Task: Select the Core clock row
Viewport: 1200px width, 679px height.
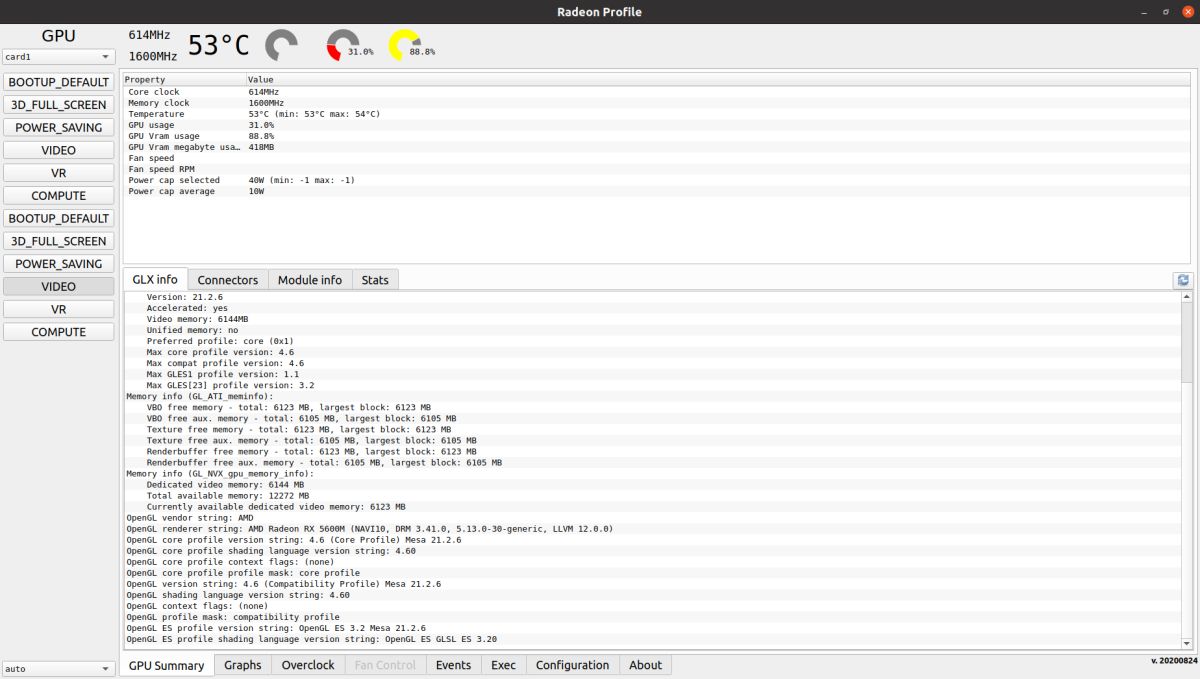Action: click(x=656, y=92)
